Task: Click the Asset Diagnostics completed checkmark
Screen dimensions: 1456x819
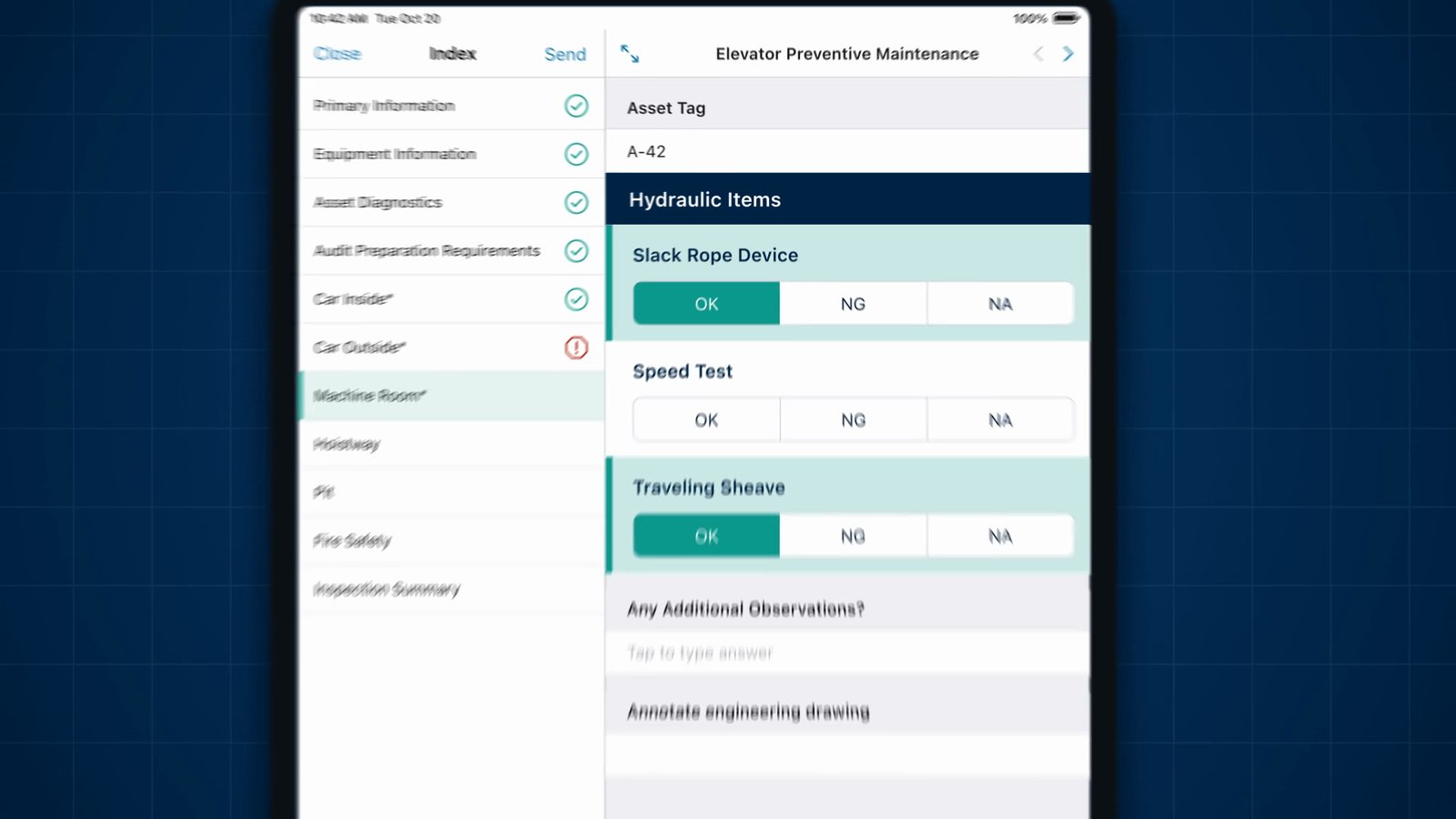Action: point(576,202)
